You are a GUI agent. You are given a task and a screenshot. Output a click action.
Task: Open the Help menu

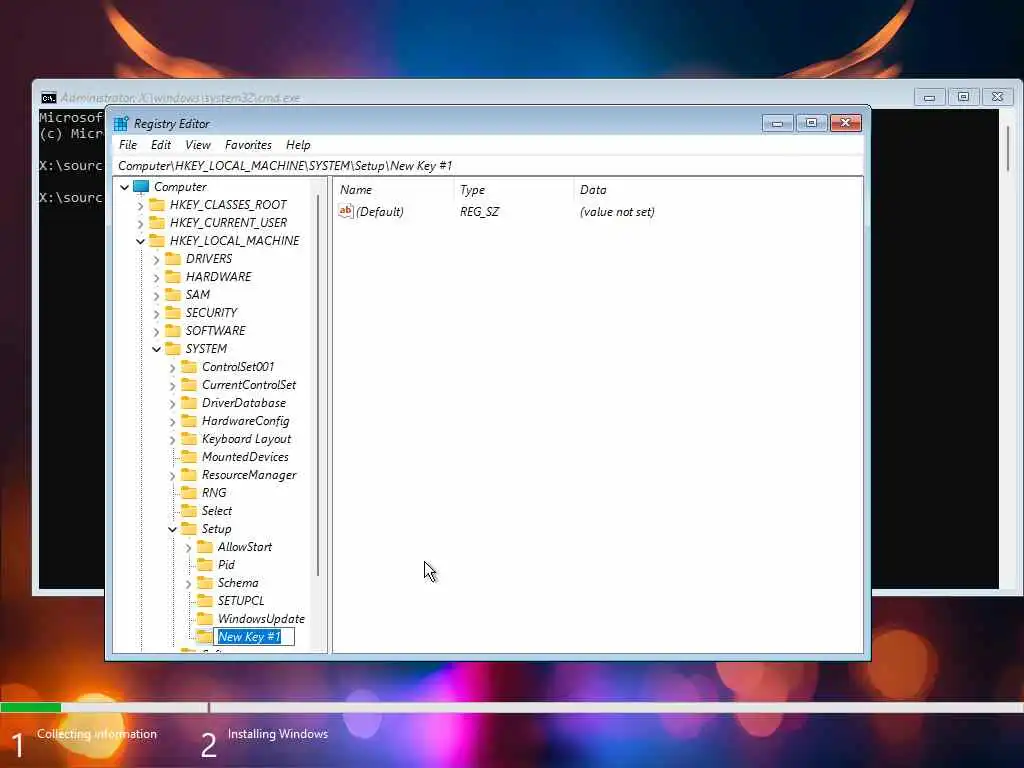click(298, 145)
